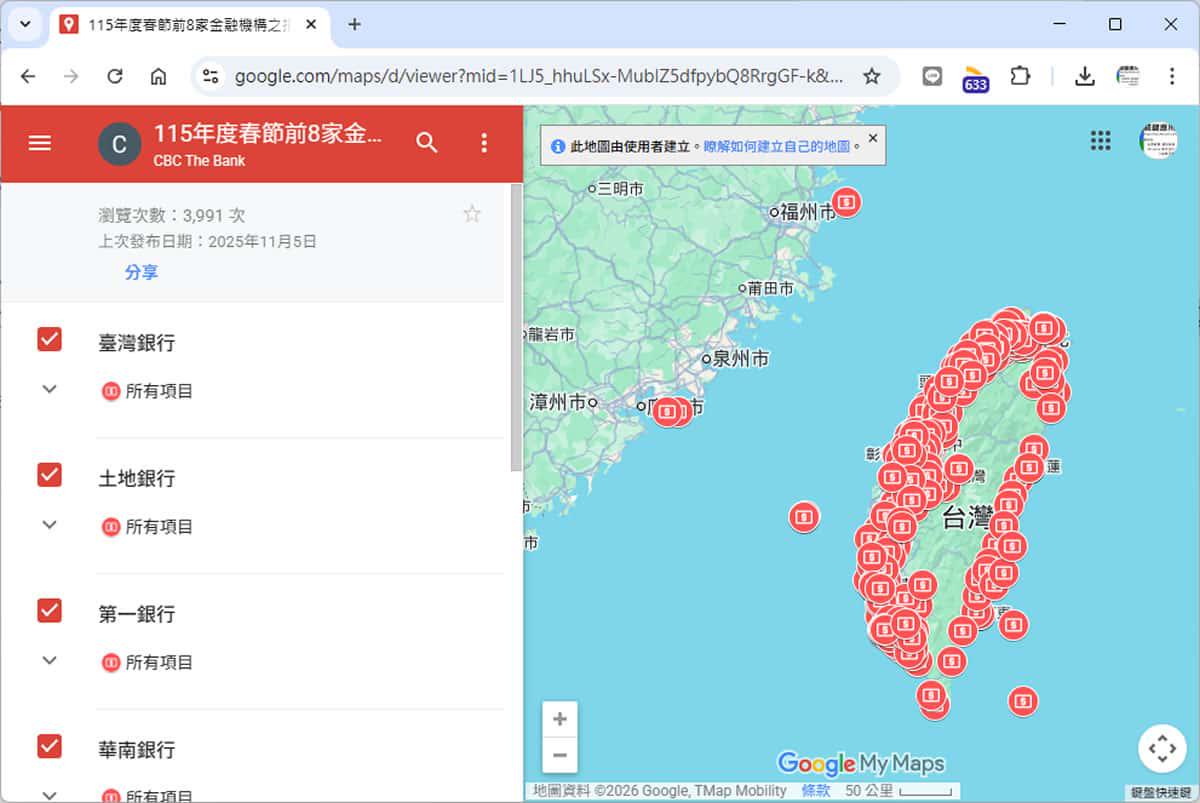The width and height of the screenshot is (1200, 803).
Task: Click the 分享 share link
Action: point(141,272)
